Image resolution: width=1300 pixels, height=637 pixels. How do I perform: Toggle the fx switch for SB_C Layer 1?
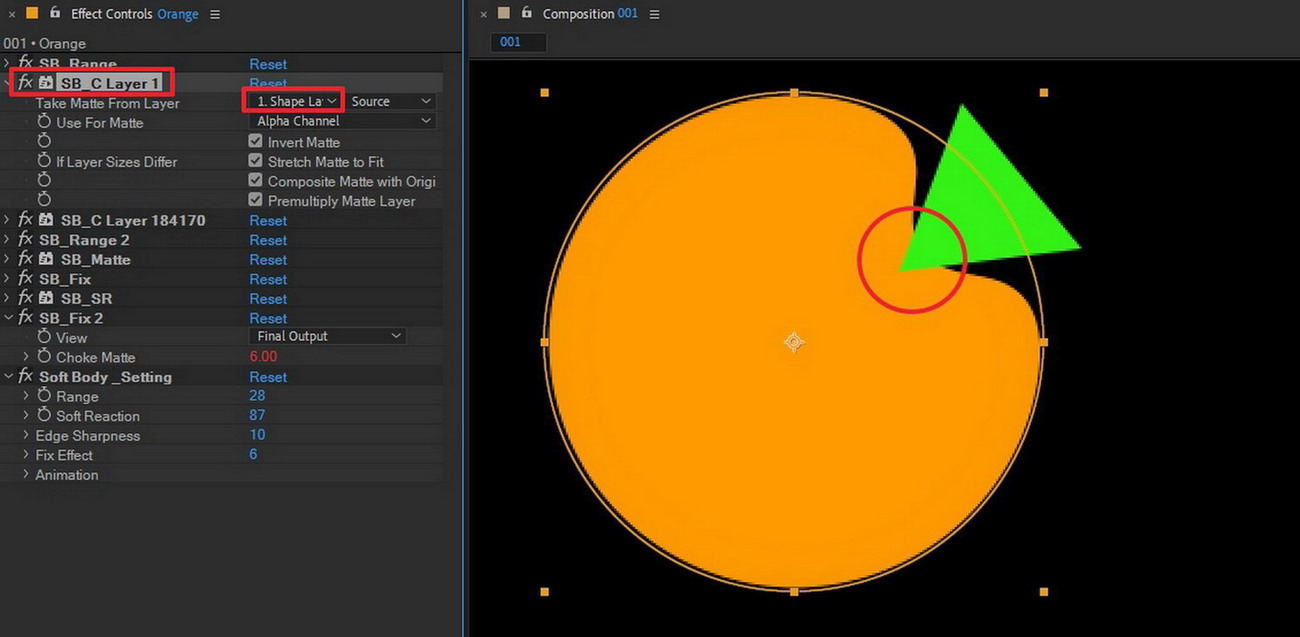25,83
